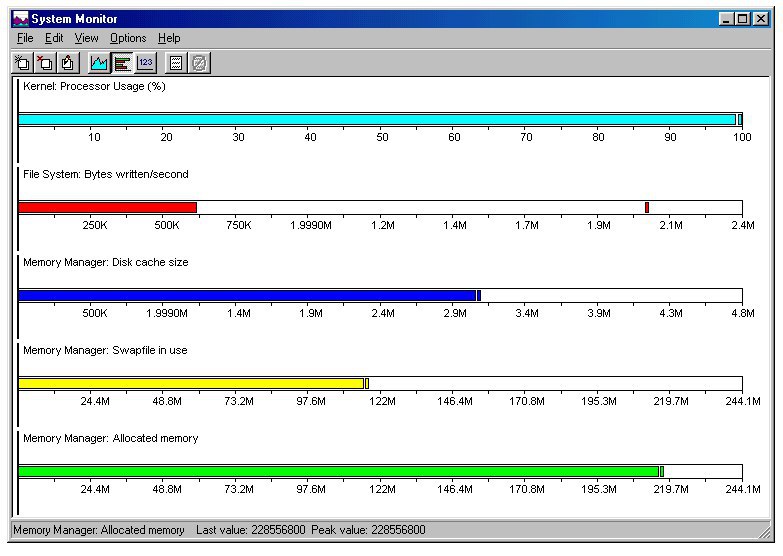783x556 pixels.
Task: Click 'Memory Manager: Disk cache size' label
Action: [x=106, y=262]
